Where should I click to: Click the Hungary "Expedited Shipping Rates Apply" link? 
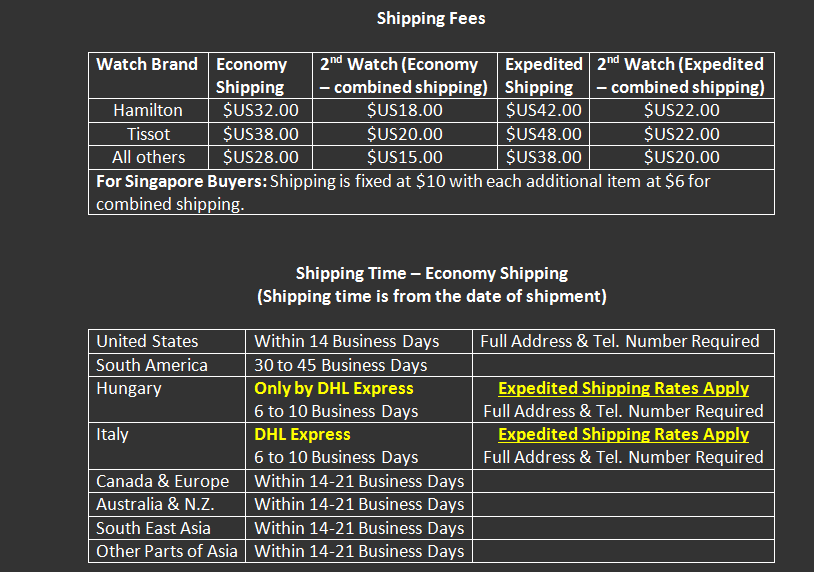tap(623, 389)
